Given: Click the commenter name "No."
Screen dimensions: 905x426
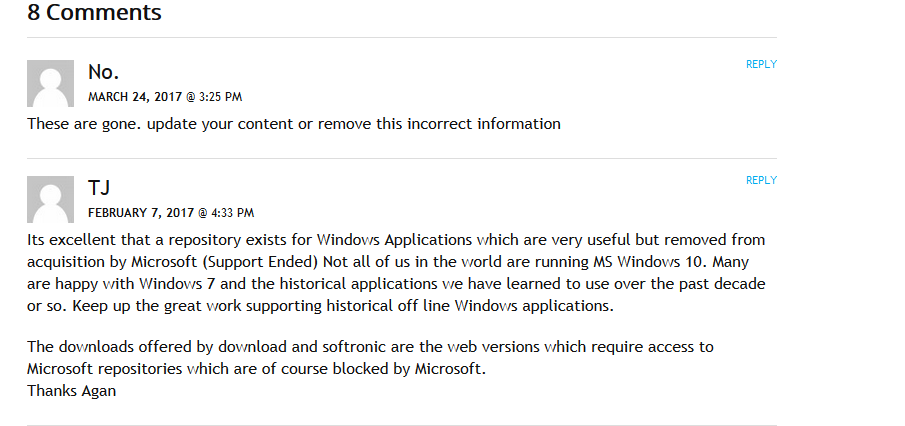Looking at the screenshot, I should point(103,72).
